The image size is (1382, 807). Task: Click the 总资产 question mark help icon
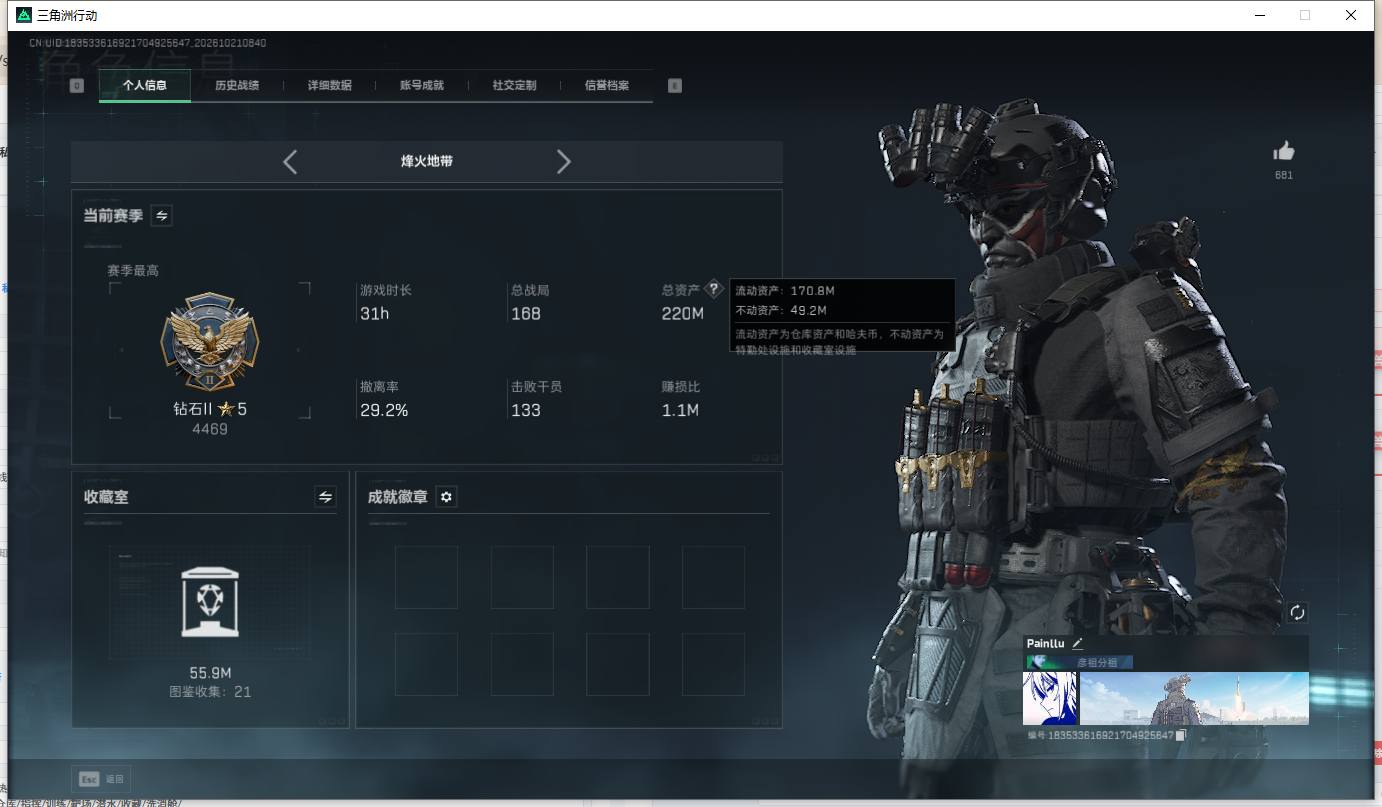click(713, 289)
